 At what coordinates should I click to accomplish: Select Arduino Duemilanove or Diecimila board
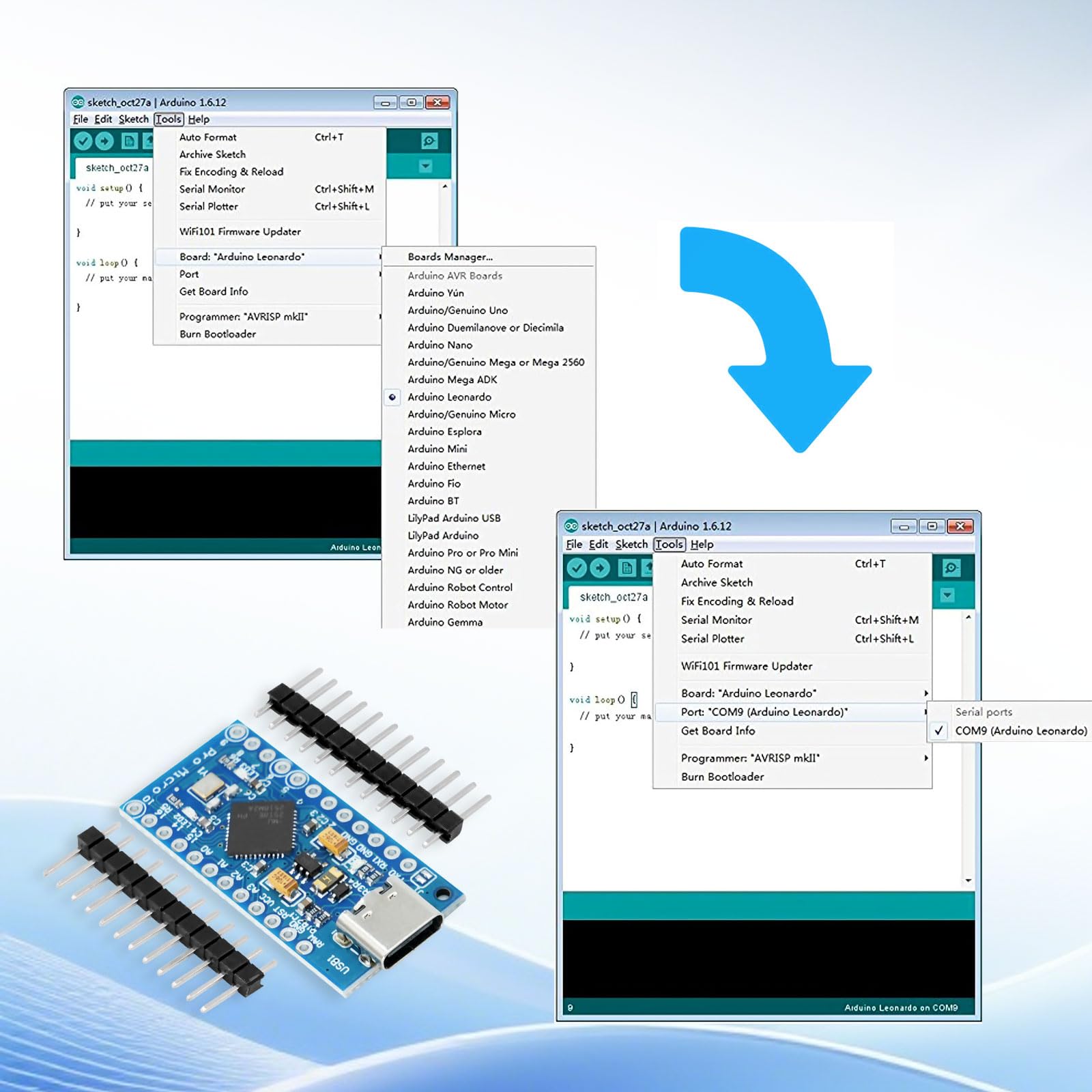[x=489, y=328]
